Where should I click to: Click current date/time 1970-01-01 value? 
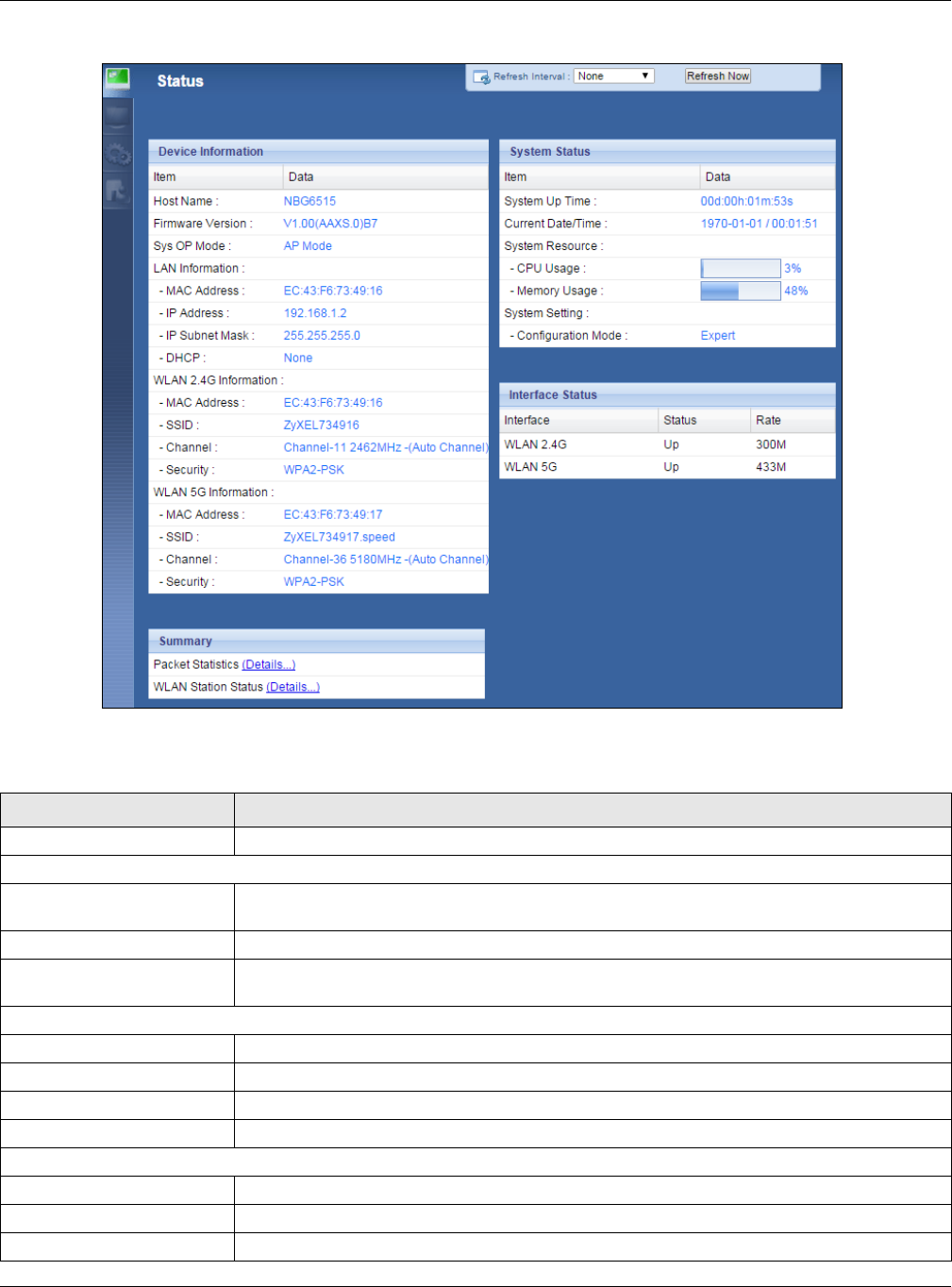tap(760, 225)
